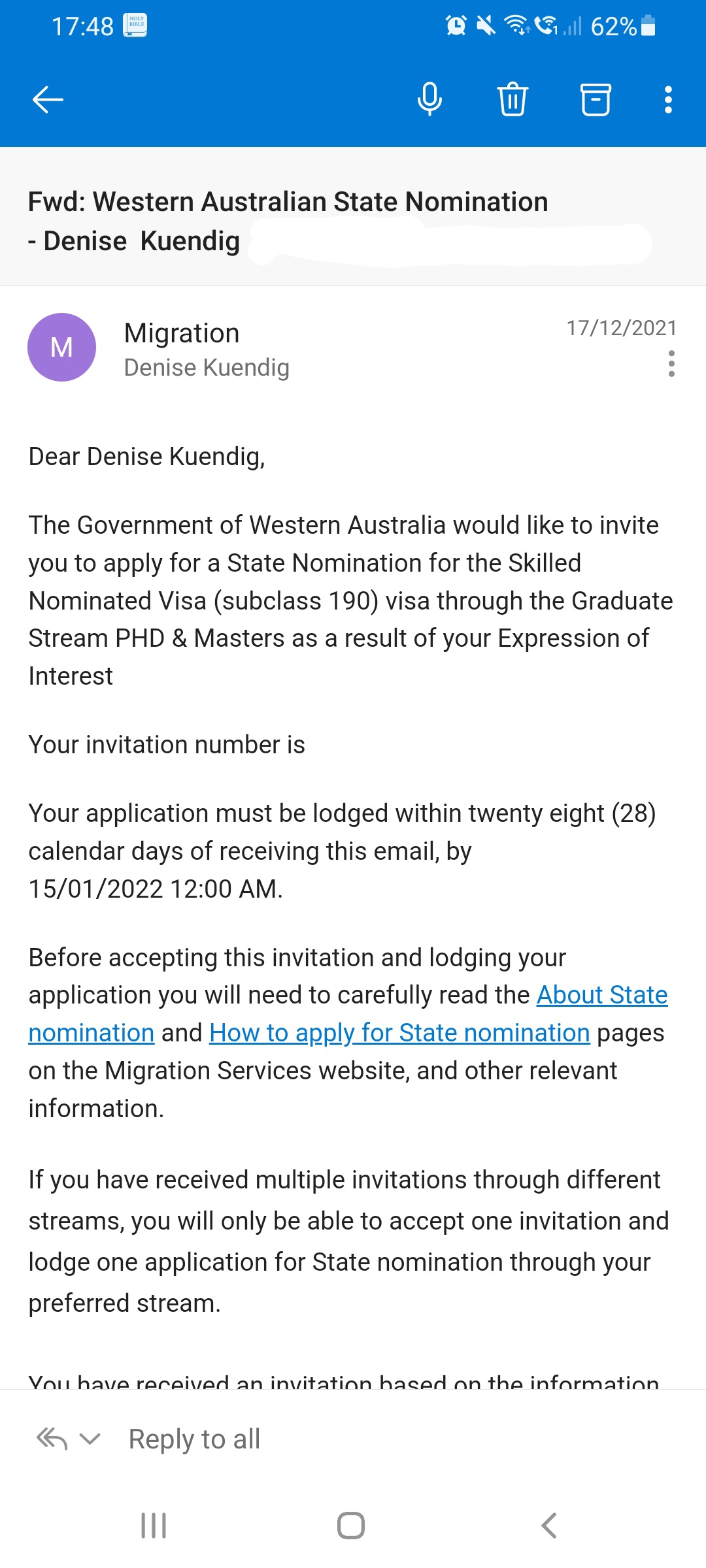The image size is (706, 1568).
Task: Open How to apply for State nomination link
Action: point(399,1033)
